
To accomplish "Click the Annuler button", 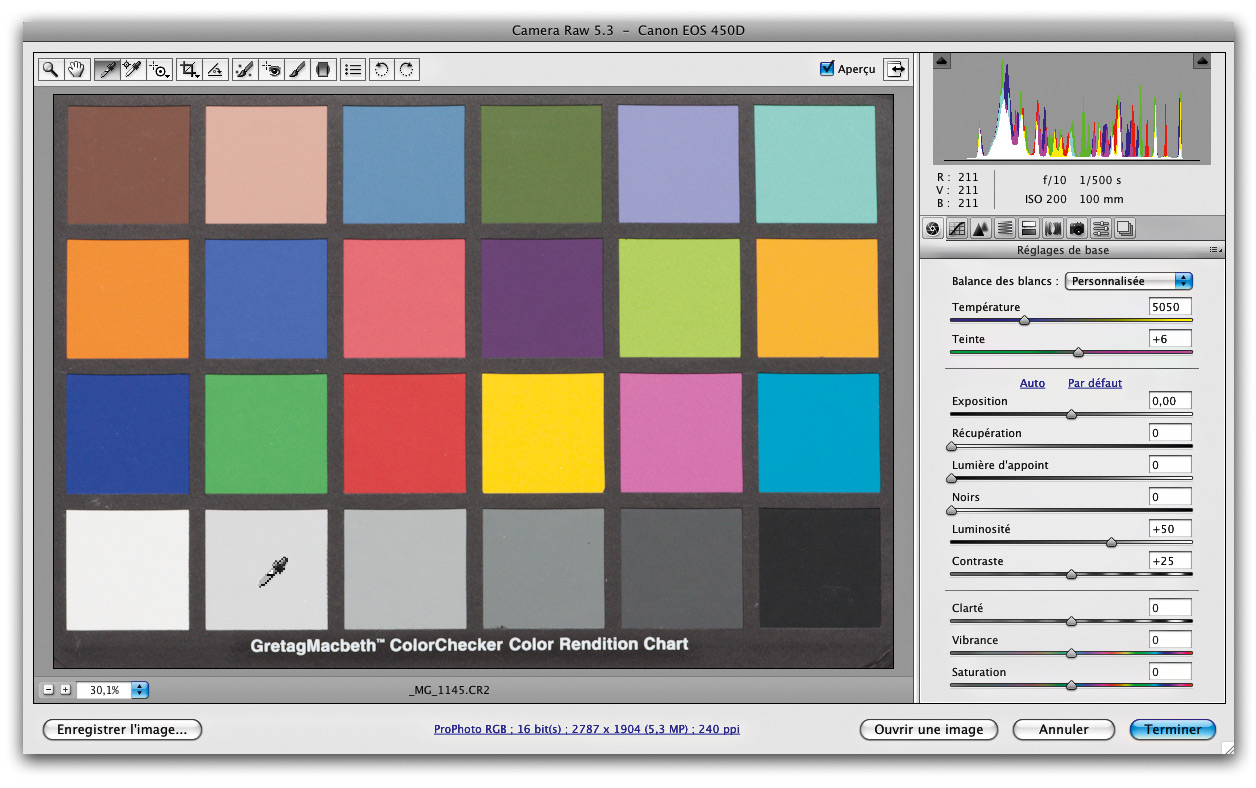I will 1064,730.
